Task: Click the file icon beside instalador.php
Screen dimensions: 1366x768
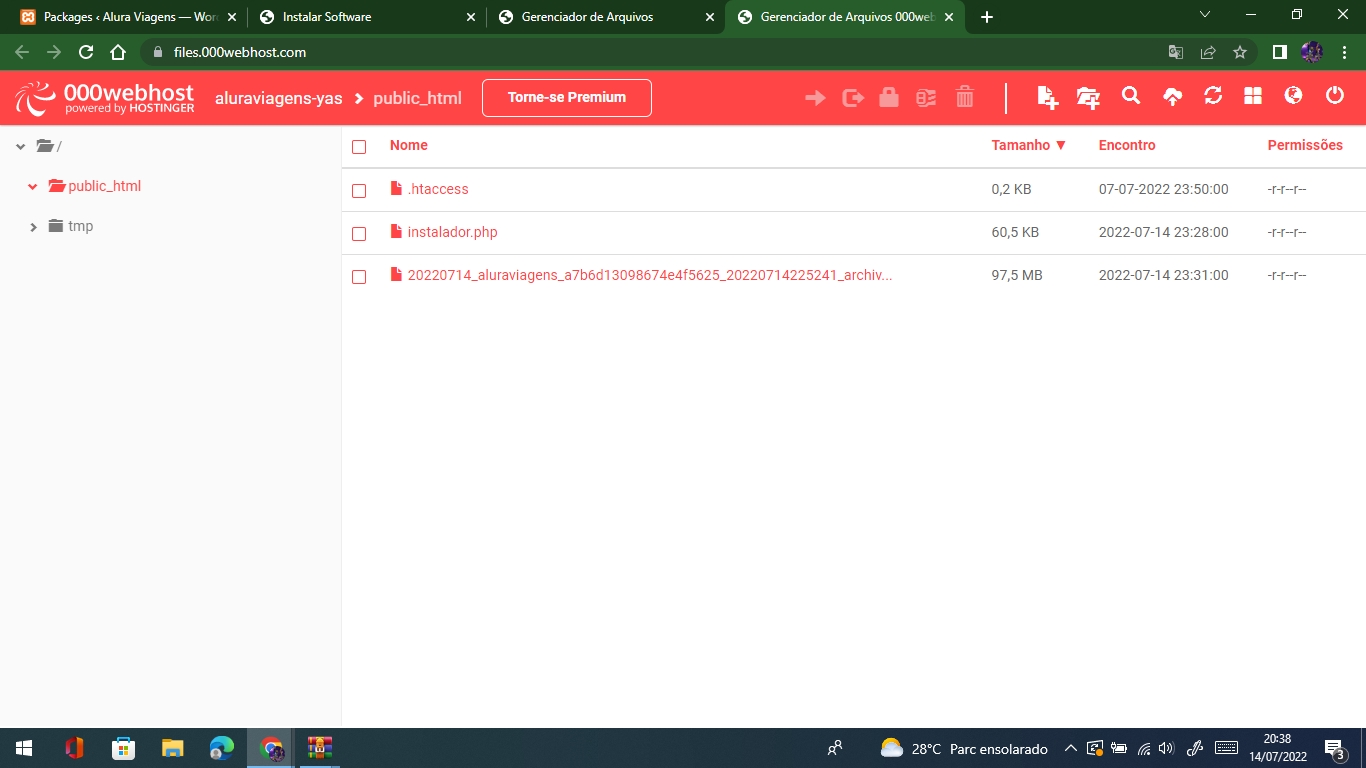Action: pyautogui.click(x=396, y=232)
